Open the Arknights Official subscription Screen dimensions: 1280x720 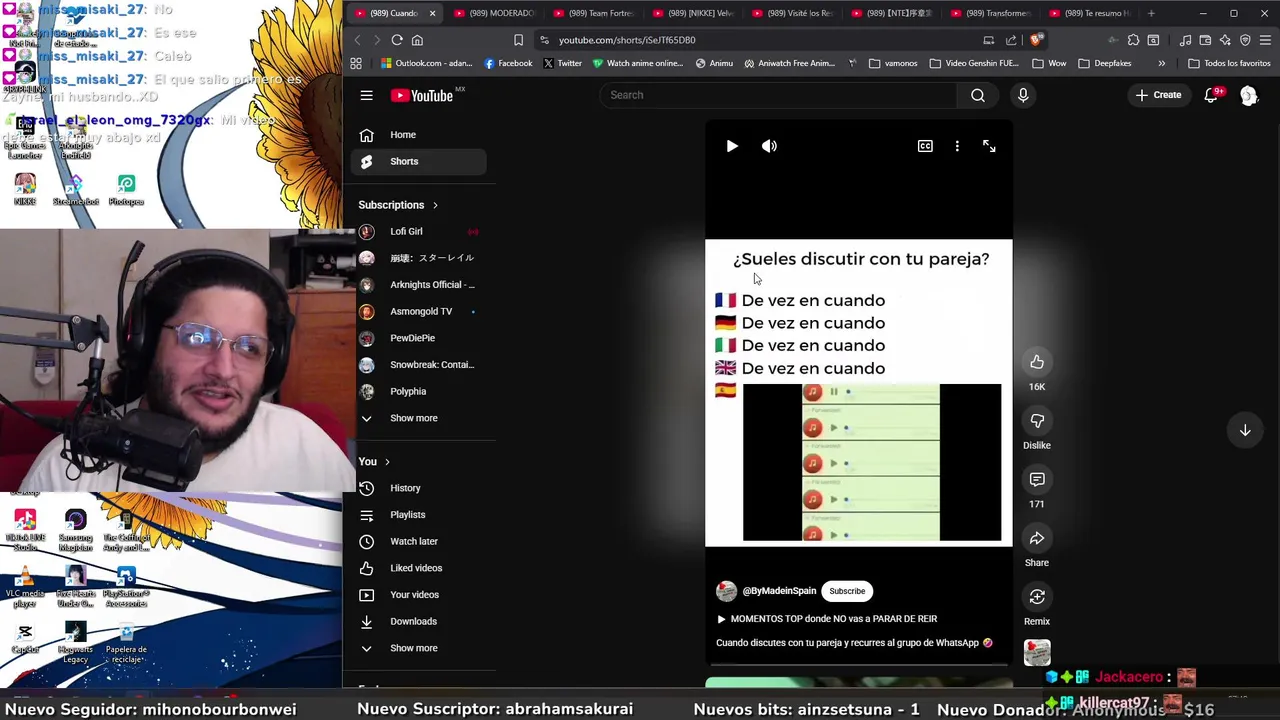point(418,285)
